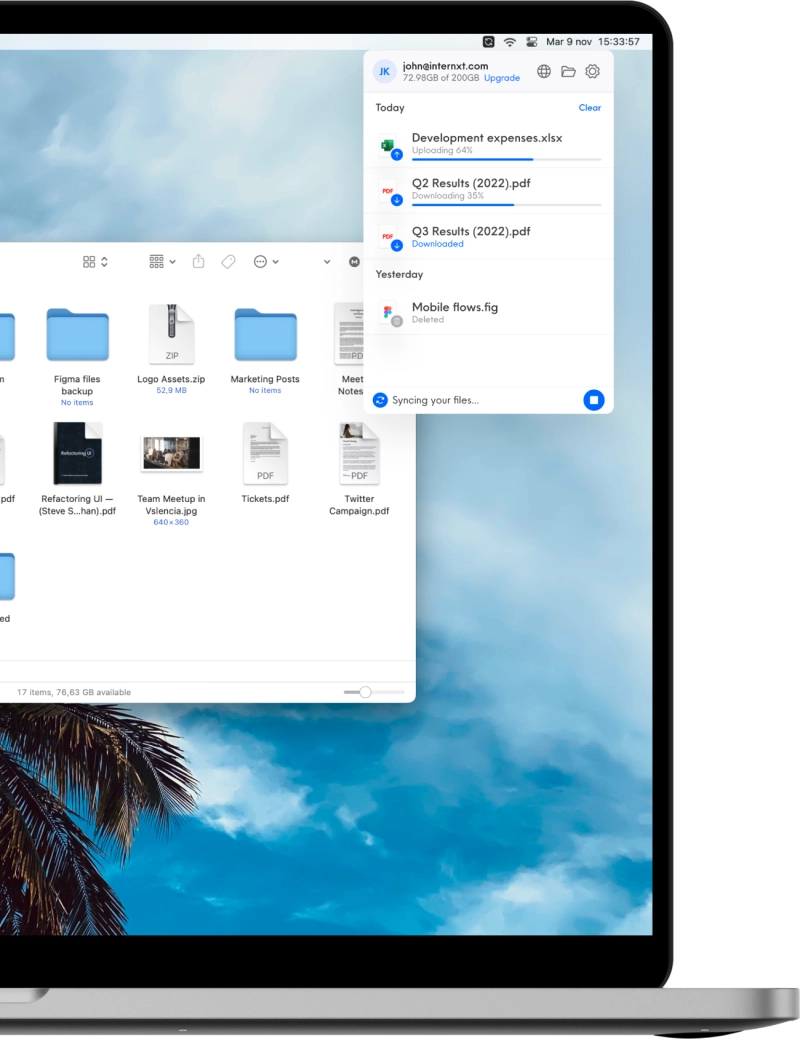The width and height of the screenshot is (800, 1039).
Task: Select the Figma files backup folder
Action: pyautogui.click(x=78, y=335)
